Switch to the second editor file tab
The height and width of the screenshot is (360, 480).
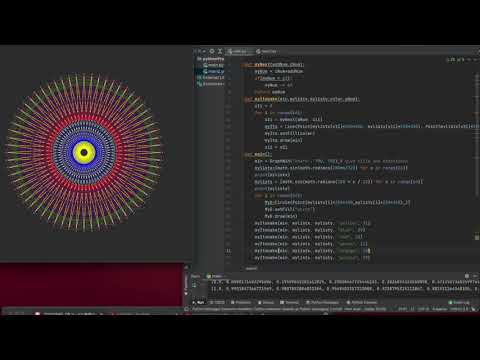[267, 52]
